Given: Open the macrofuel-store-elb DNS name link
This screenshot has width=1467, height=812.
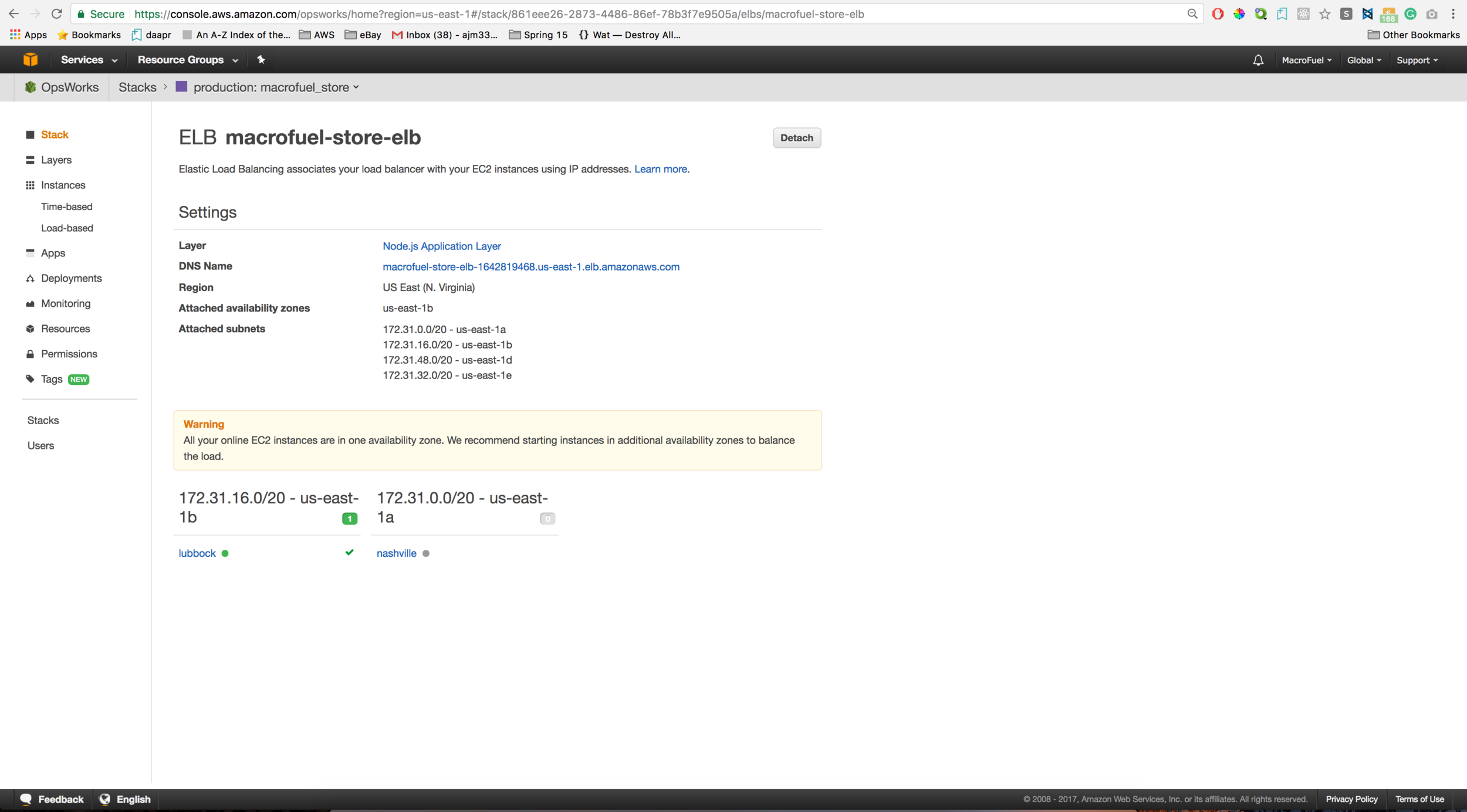Looking at the screenshot, I should (530, 267).
